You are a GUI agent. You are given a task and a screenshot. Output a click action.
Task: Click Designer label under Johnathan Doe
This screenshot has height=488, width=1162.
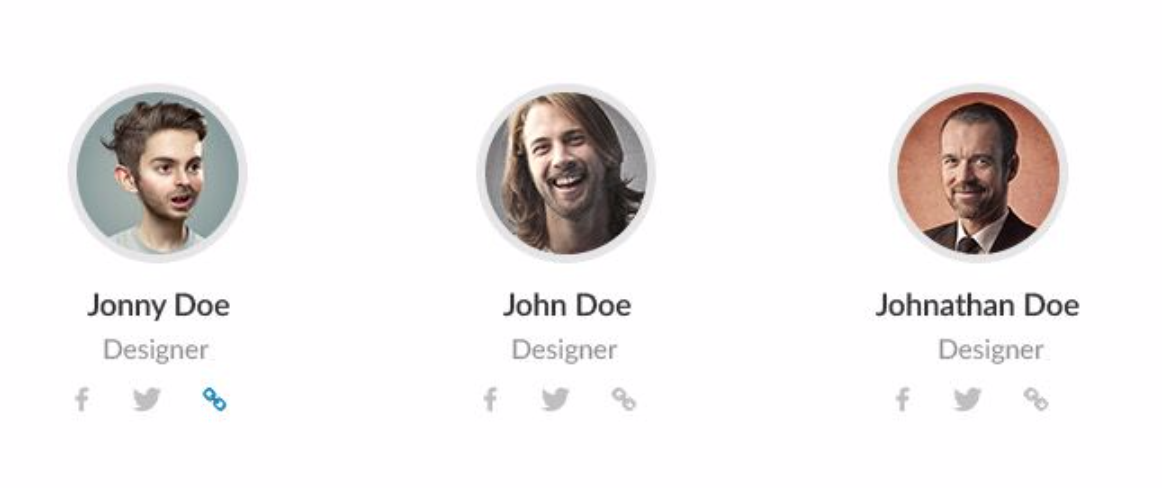tap(991, 350)
